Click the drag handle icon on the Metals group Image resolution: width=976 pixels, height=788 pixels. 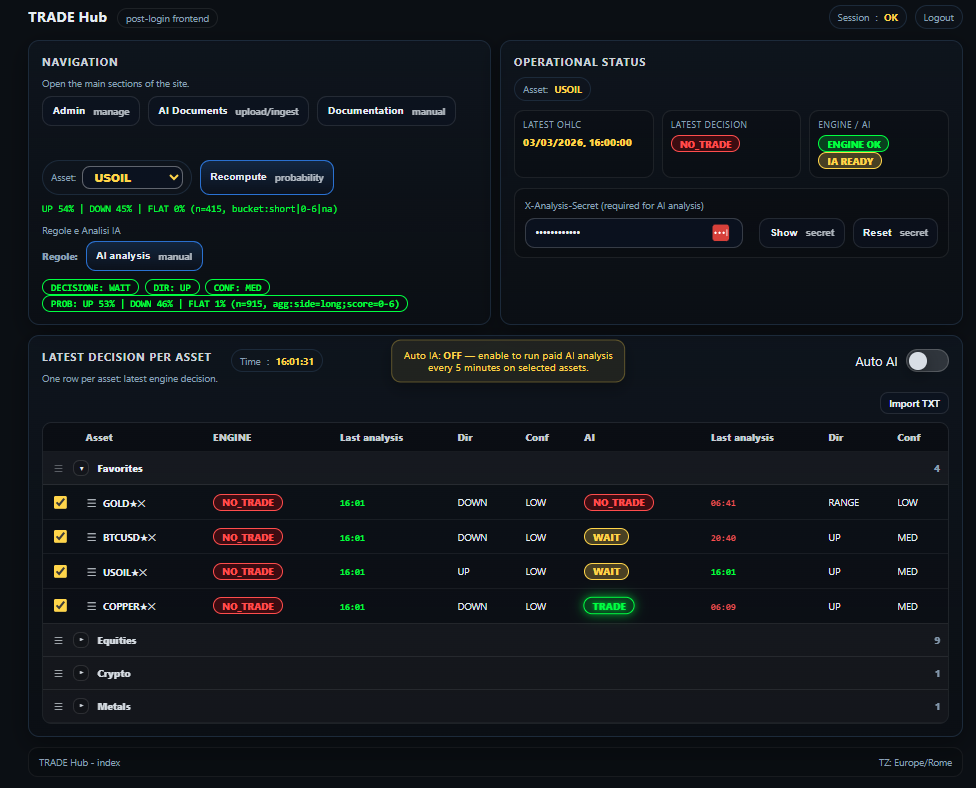point(58,705)
